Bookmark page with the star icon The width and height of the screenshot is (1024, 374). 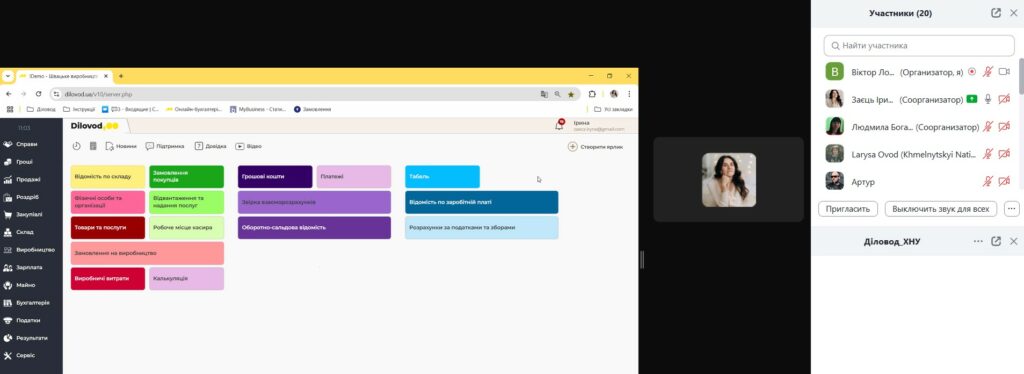coord(571,94)
